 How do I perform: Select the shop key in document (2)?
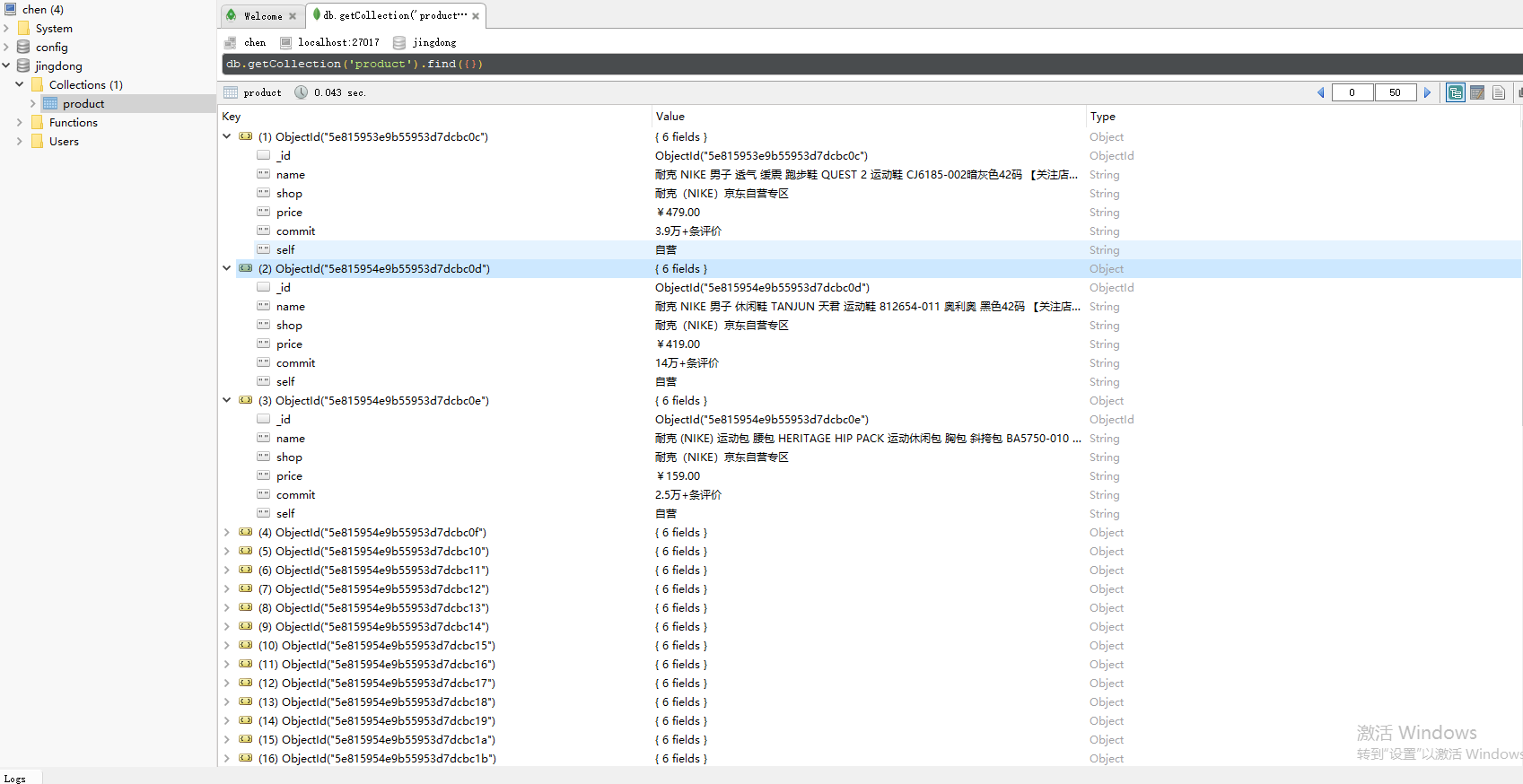pos(289,325)
